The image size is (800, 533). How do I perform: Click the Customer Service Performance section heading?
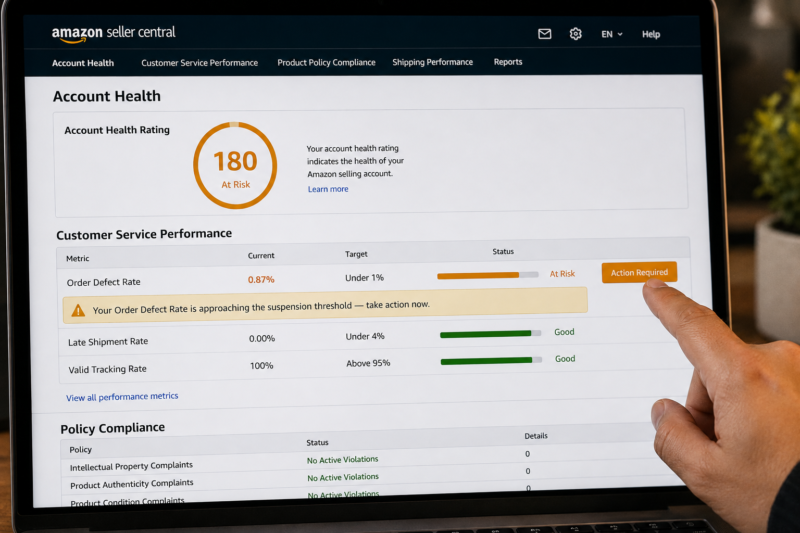pyautogui.click(x=144, y=234)
